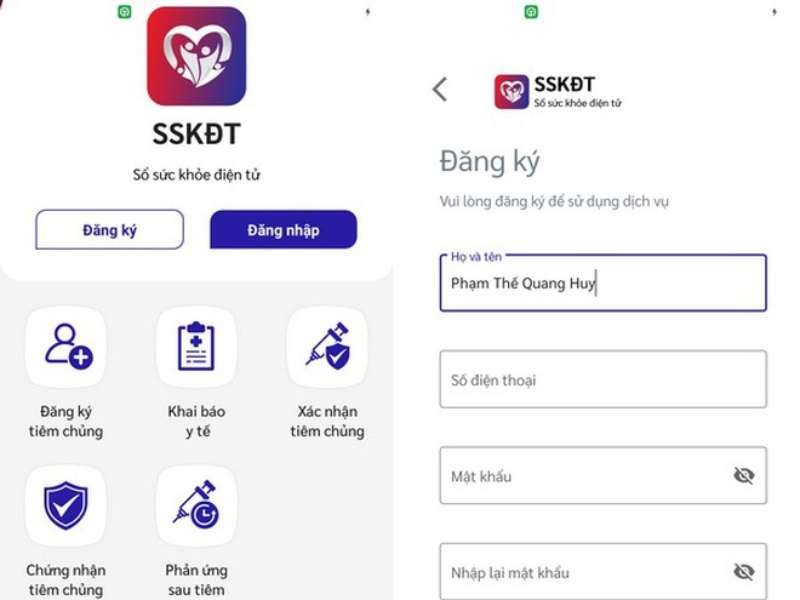Open Đăng ký tiêm chủng icon
The image size is (800, 600).
(66, 346)
